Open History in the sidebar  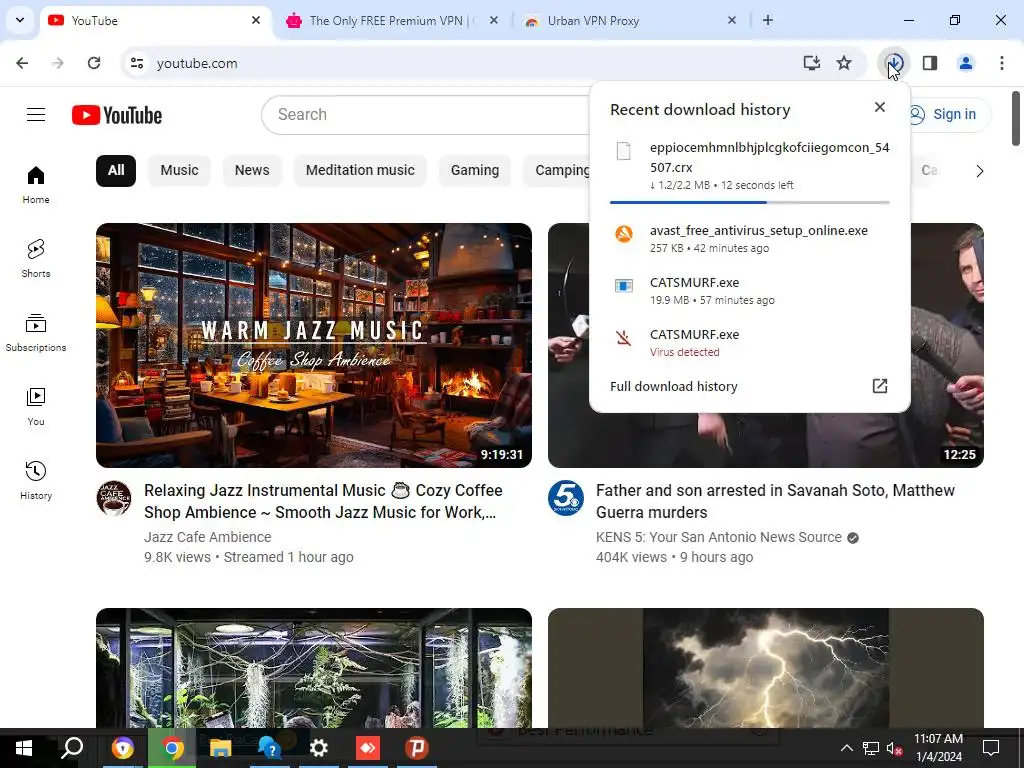pyautogui.click(x=36, y=480)
